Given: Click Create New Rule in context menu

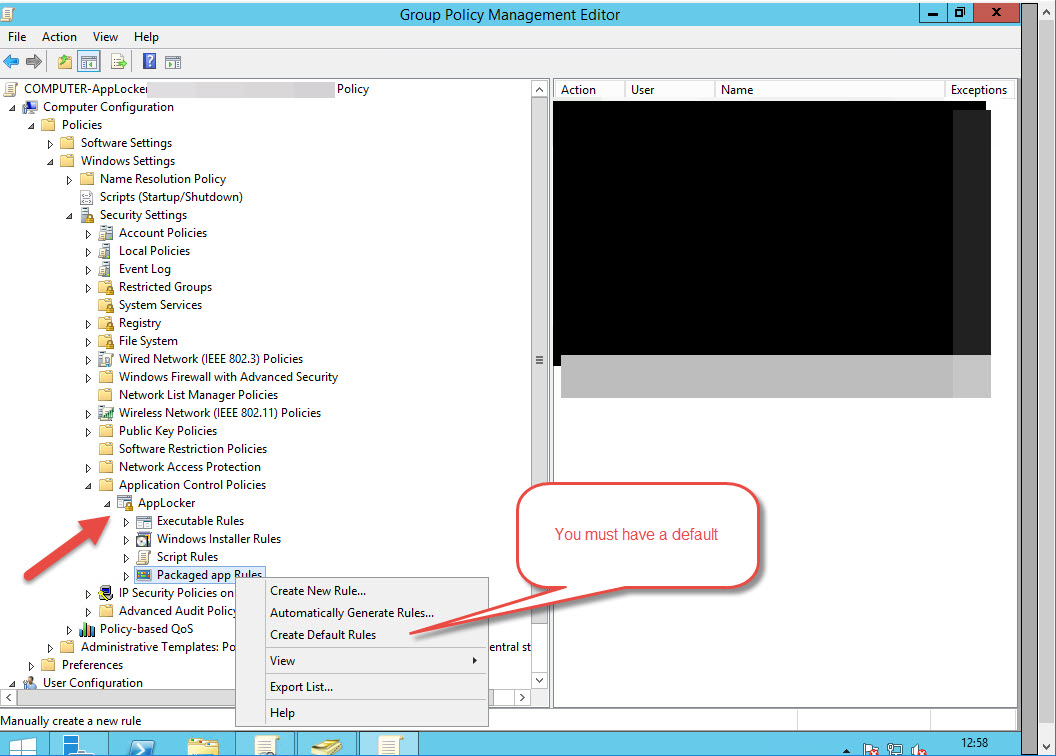Looking at the screenshot, I should pos(318,591).
